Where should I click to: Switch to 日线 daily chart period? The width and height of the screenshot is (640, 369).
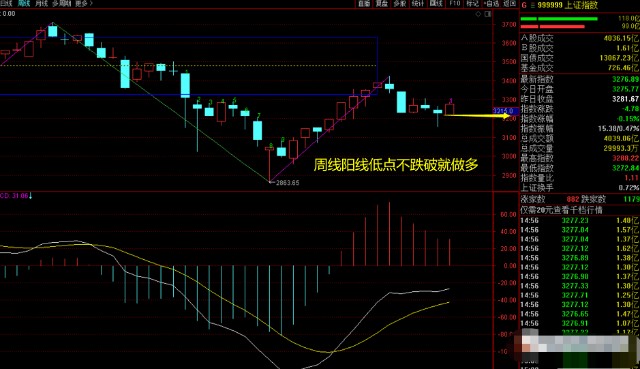pyautogui.click(x=7, y=3)
